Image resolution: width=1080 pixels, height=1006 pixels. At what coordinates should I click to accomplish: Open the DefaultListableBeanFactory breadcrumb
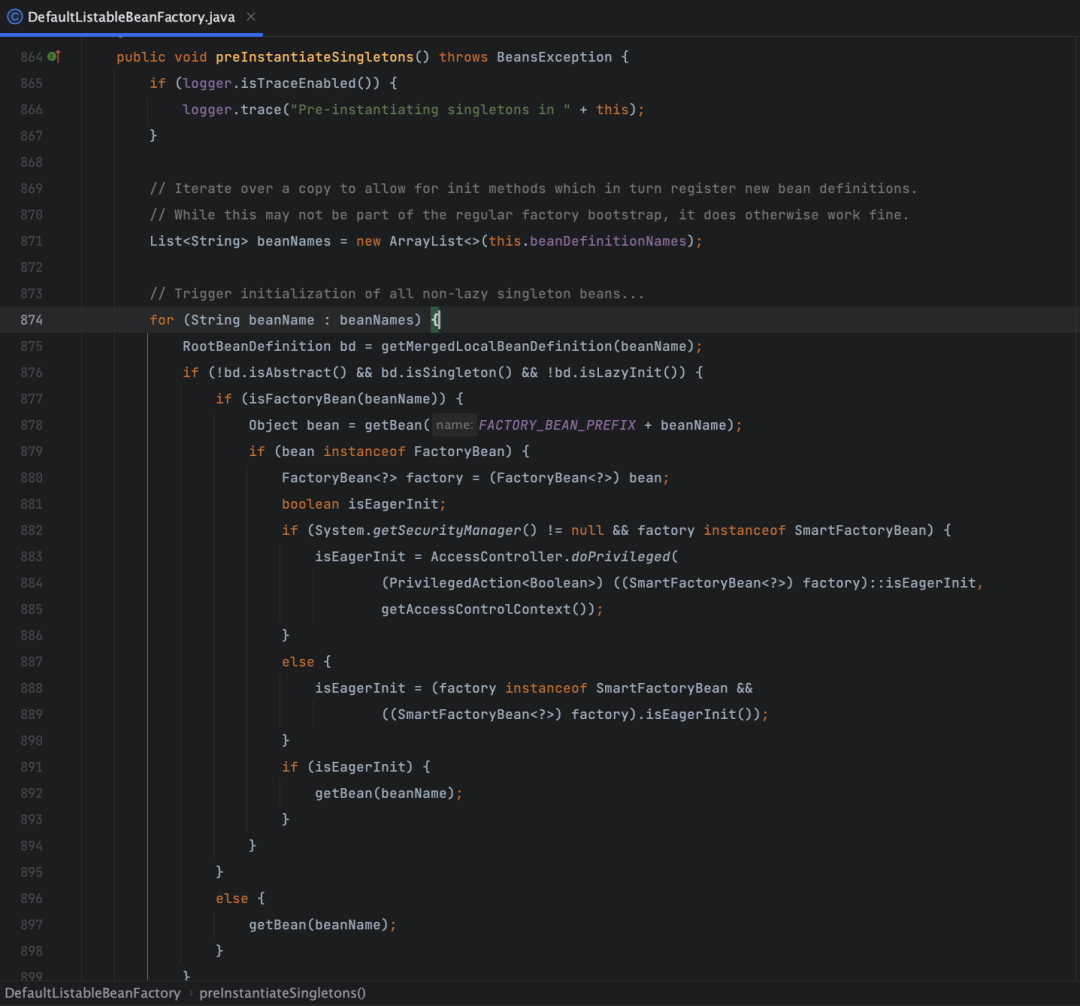click(x=92, y=993)
